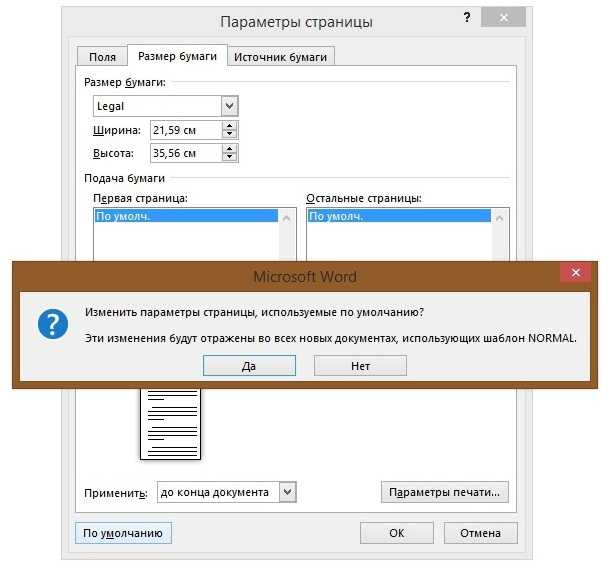Screen dimensions: 613x577
Task: Decline with the Нет button
Action: coord(360,366)
